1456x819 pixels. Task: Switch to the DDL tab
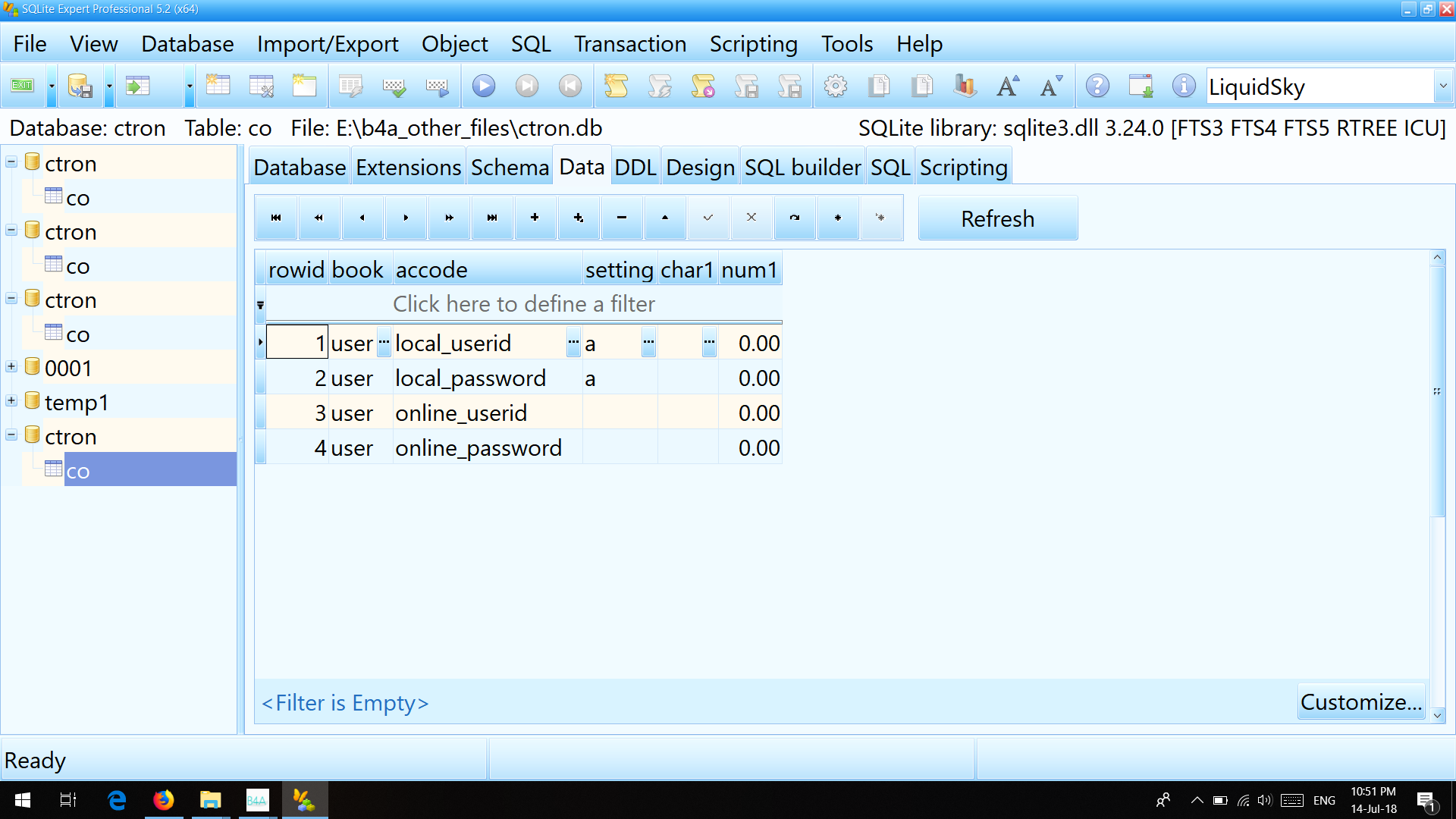(x=635, y=167)
